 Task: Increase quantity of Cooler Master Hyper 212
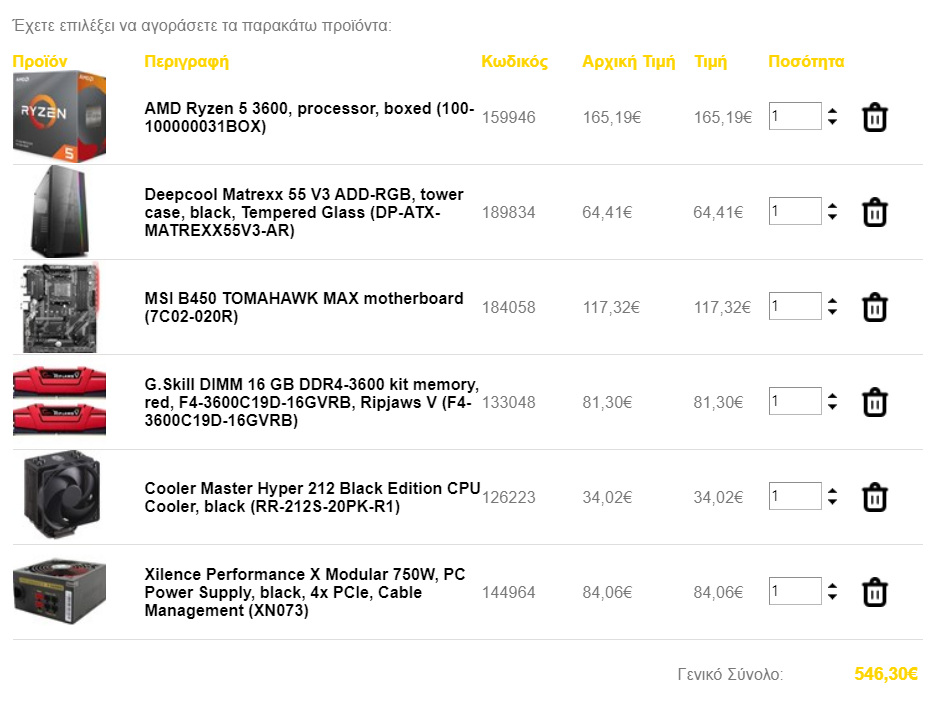point(832,491)
